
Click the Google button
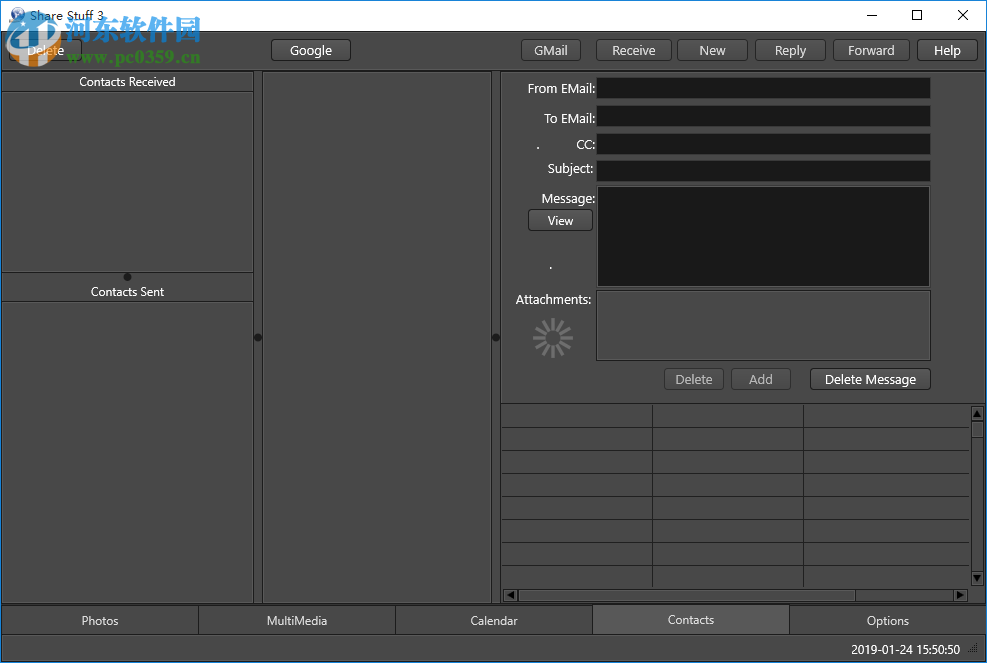(x=311, y=51)
